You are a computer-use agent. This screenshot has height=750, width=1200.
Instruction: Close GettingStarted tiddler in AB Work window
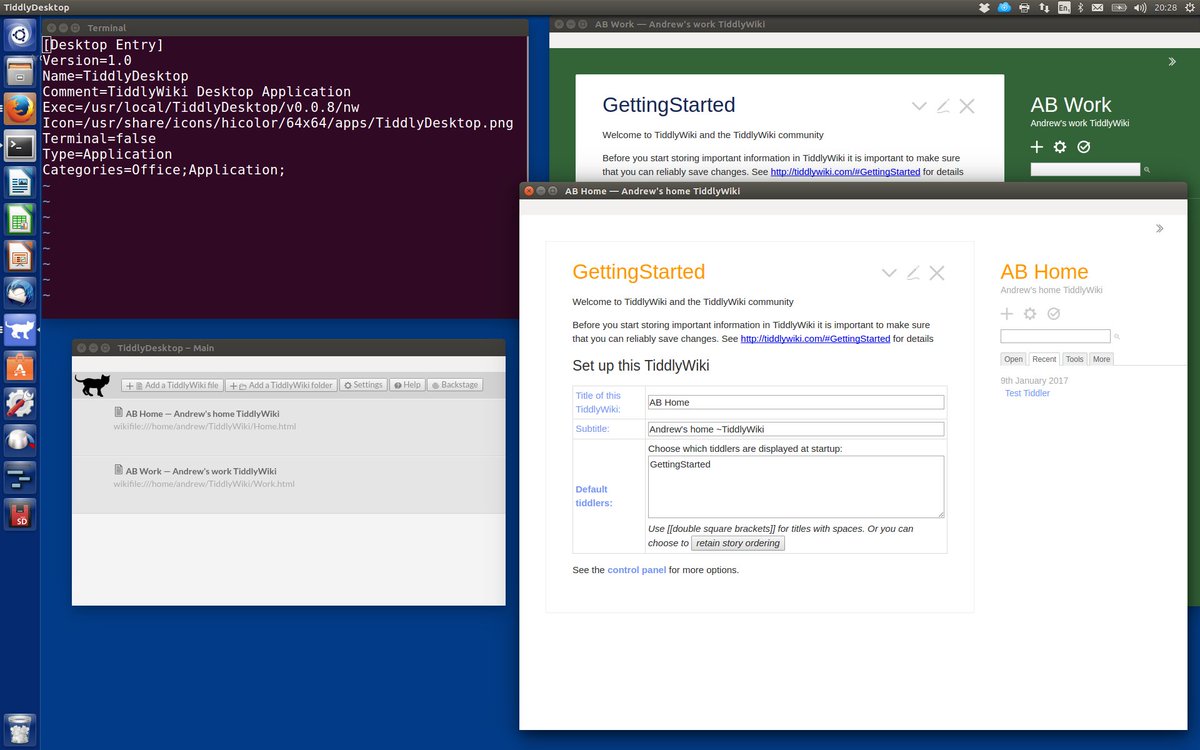click(967, 106)
